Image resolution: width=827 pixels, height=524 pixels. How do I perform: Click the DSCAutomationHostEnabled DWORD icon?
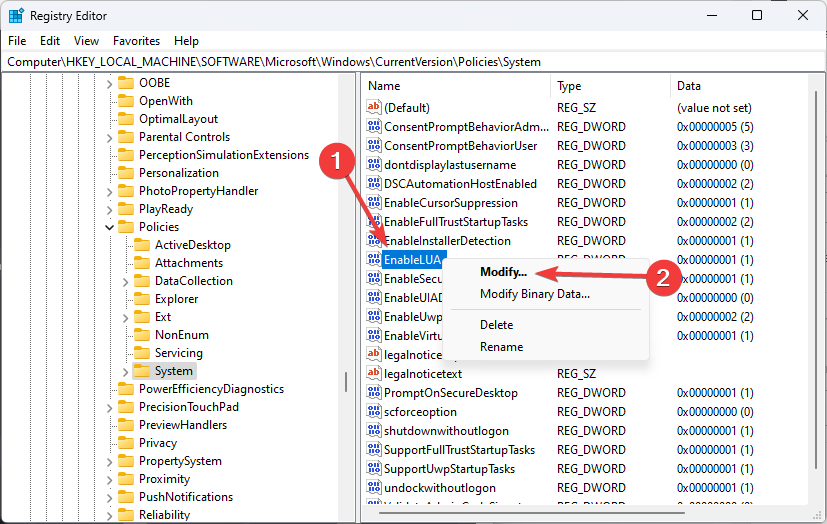click(x=373, y=183)
